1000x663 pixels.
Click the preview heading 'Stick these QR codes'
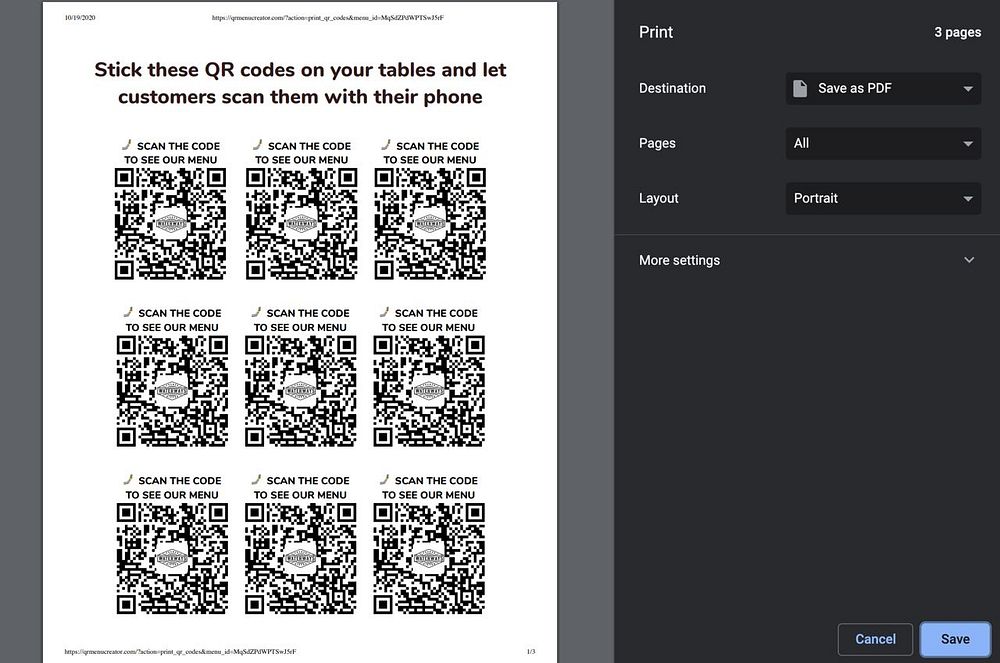300,83
